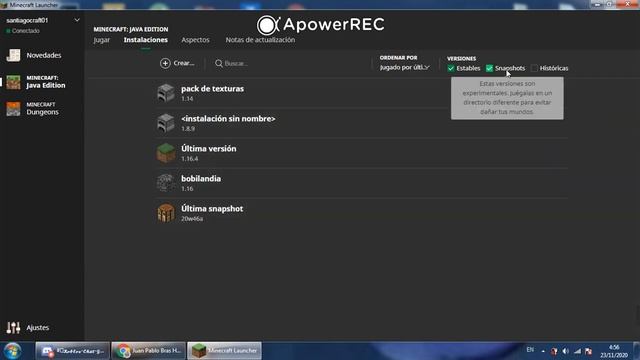This screenshot has width=640, height=360.
Task: Select the bobilandia installation icon
Action: 166,183
